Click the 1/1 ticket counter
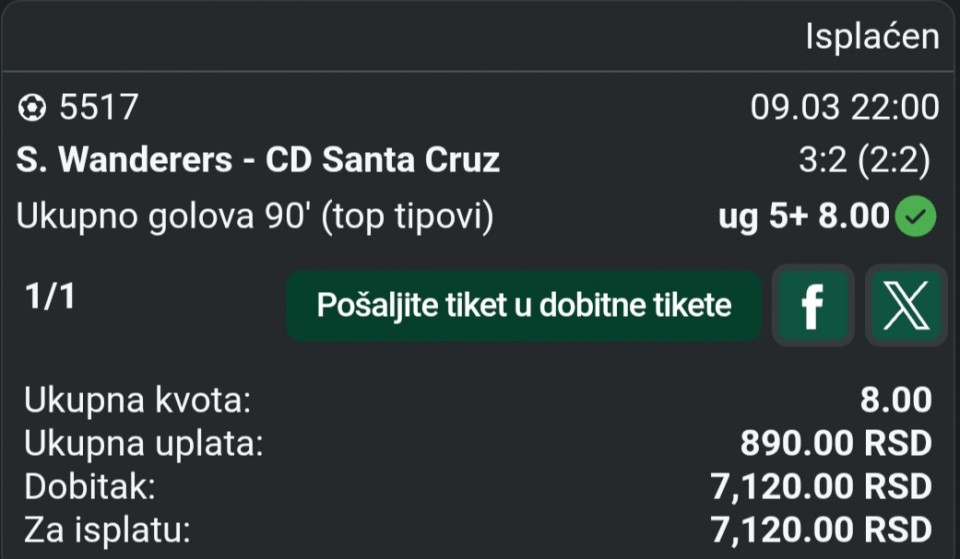The width and height of the screenshot is (960, 559). tap(50, 297)
